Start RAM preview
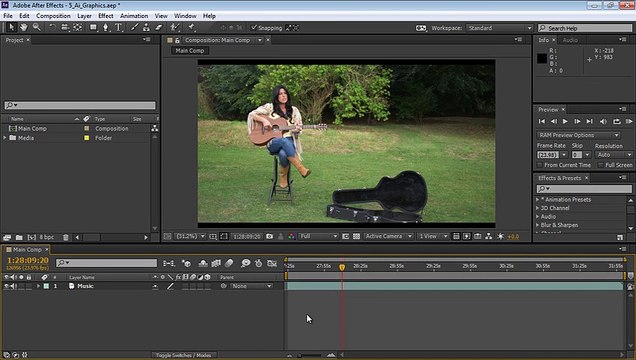Viewport: 636px width, 360px height. 629,121
